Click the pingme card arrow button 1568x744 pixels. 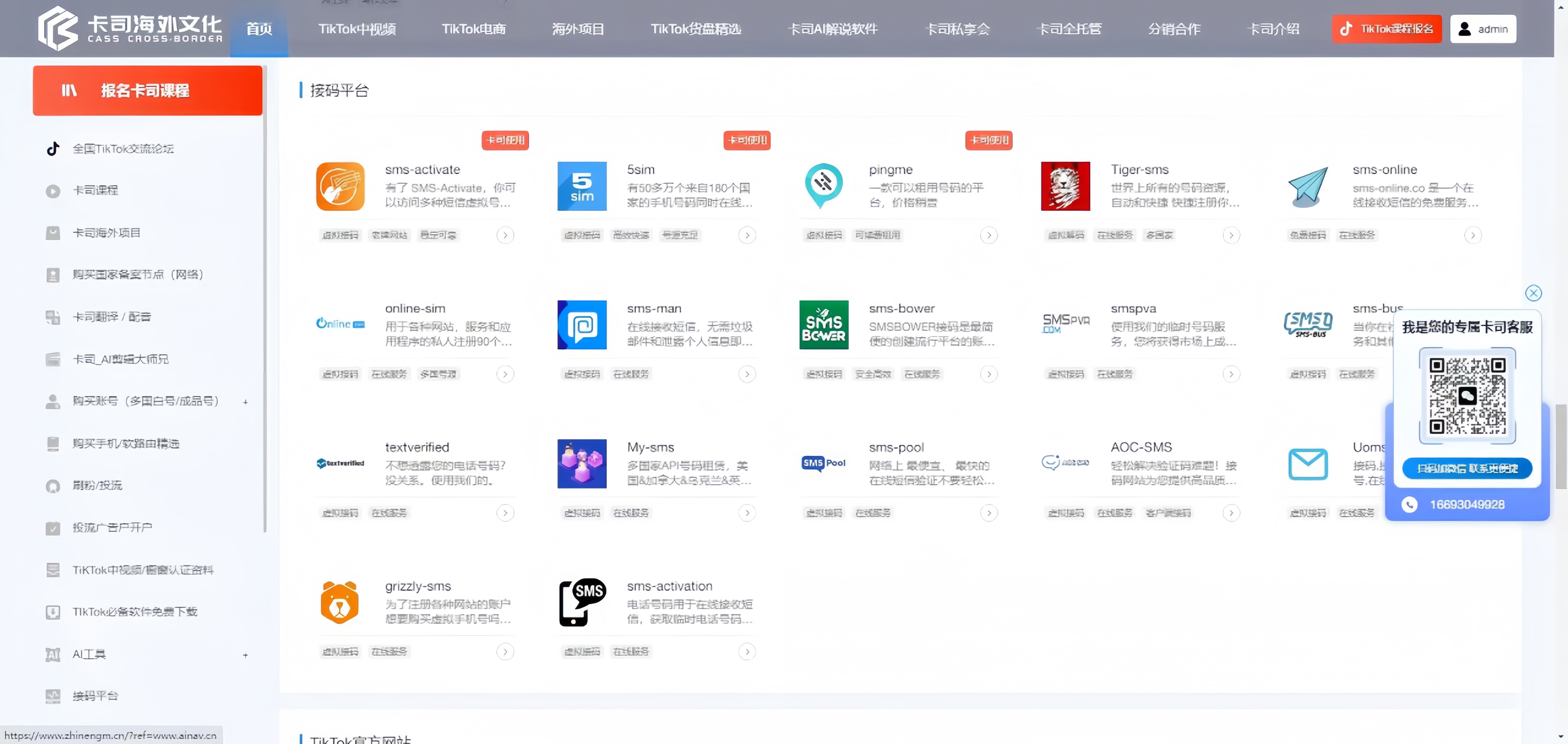[x=989, y=235]
